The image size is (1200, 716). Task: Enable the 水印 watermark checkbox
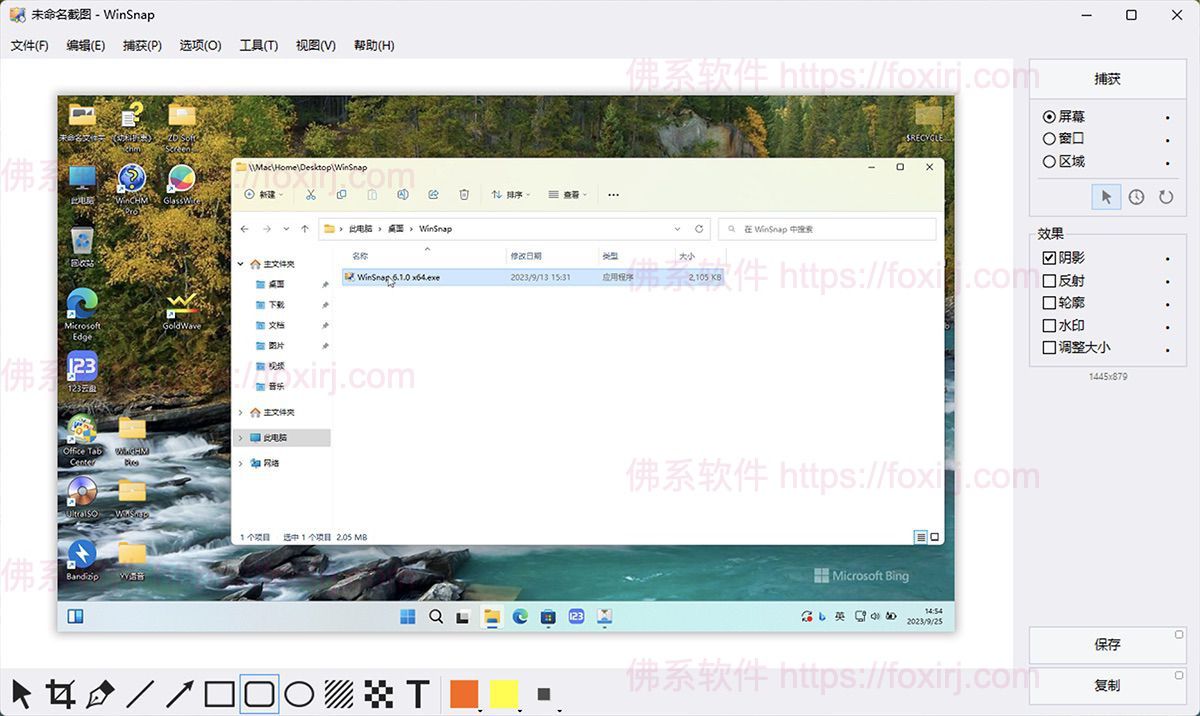(1049, 325)
